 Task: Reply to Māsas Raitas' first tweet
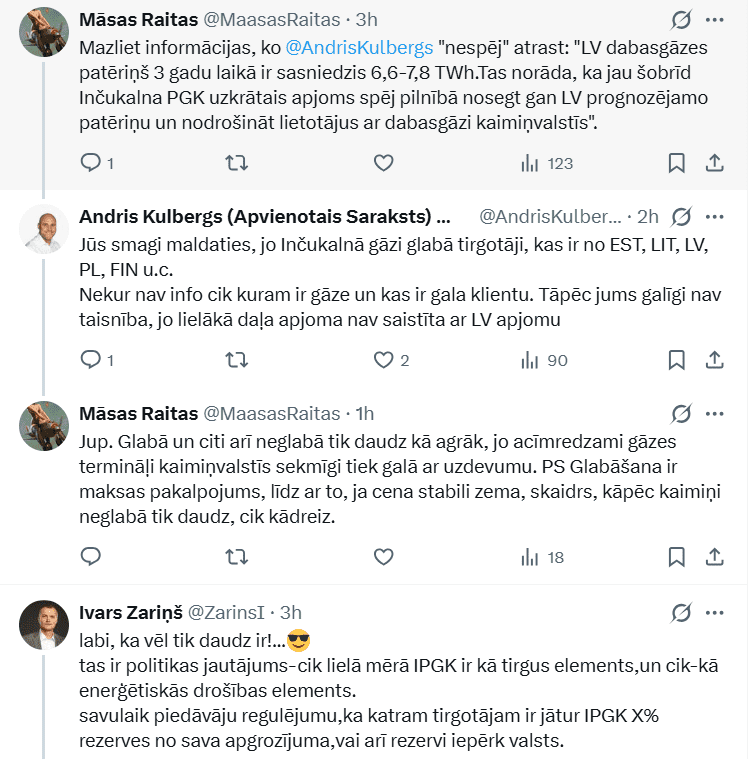click(91, 163)
